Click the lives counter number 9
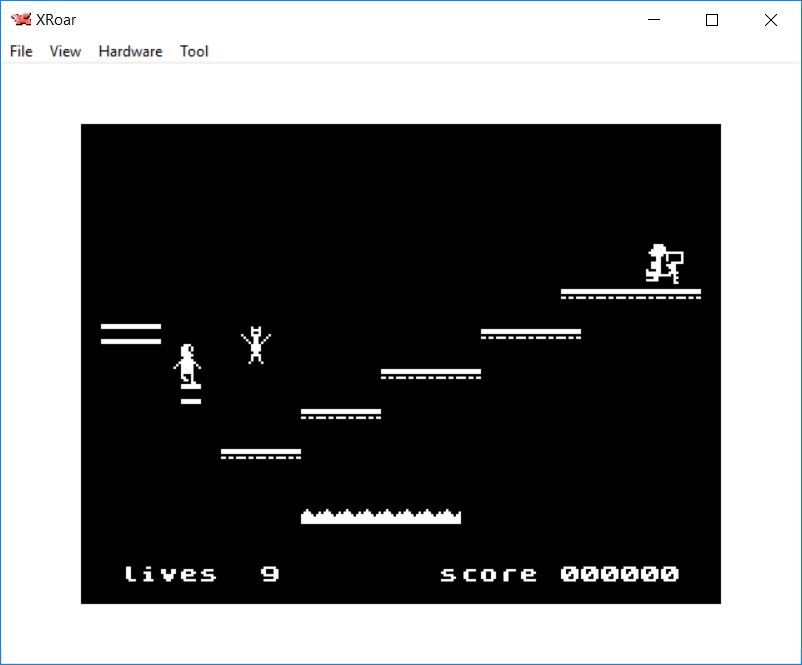 pos(270,574)
